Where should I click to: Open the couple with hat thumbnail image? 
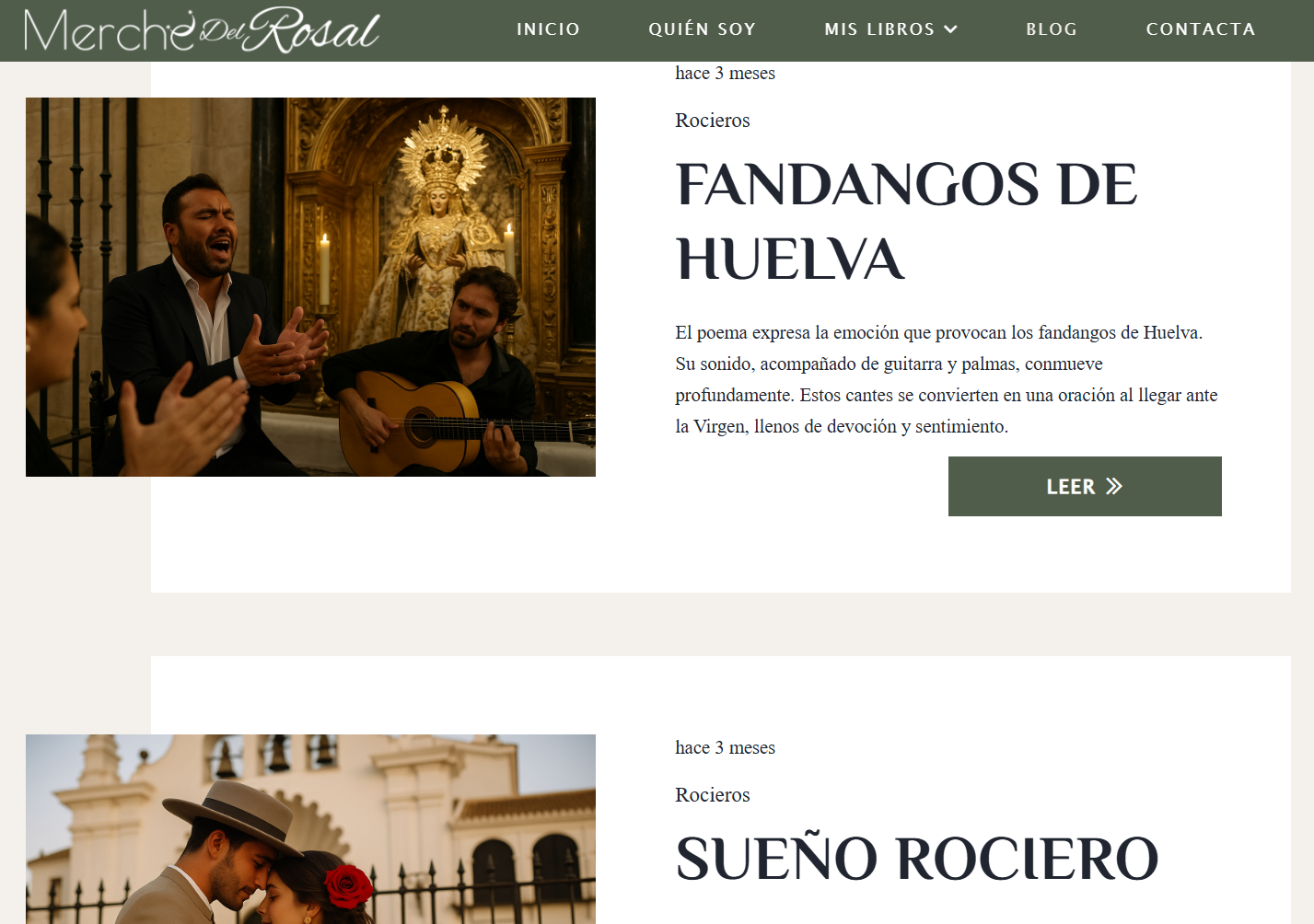(x=310, y=829)
